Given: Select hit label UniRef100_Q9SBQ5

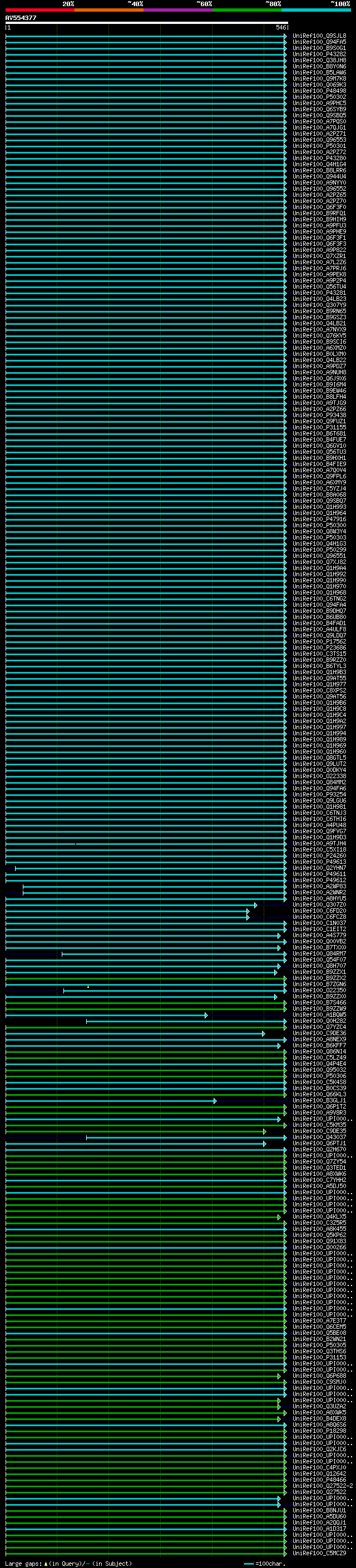Looking at the screenshot, I should pyautogui.click(x=319, y=115).
